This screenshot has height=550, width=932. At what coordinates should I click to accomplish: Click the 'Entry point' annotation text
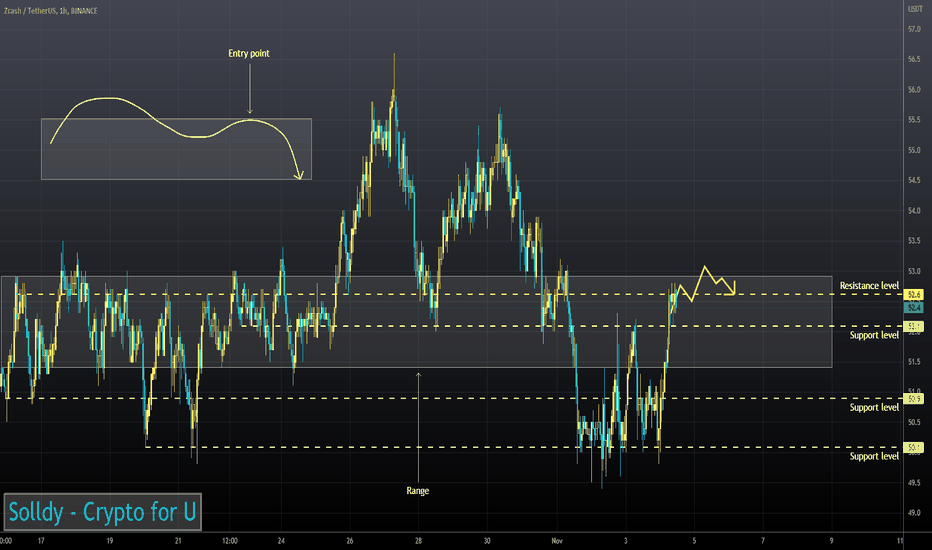point(249,54)
